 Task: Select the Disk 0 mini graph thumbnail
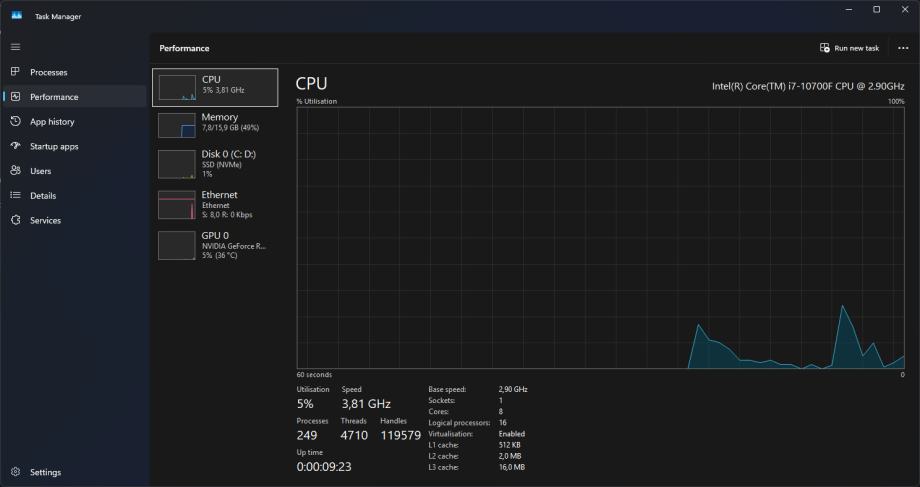pos(177,164)
